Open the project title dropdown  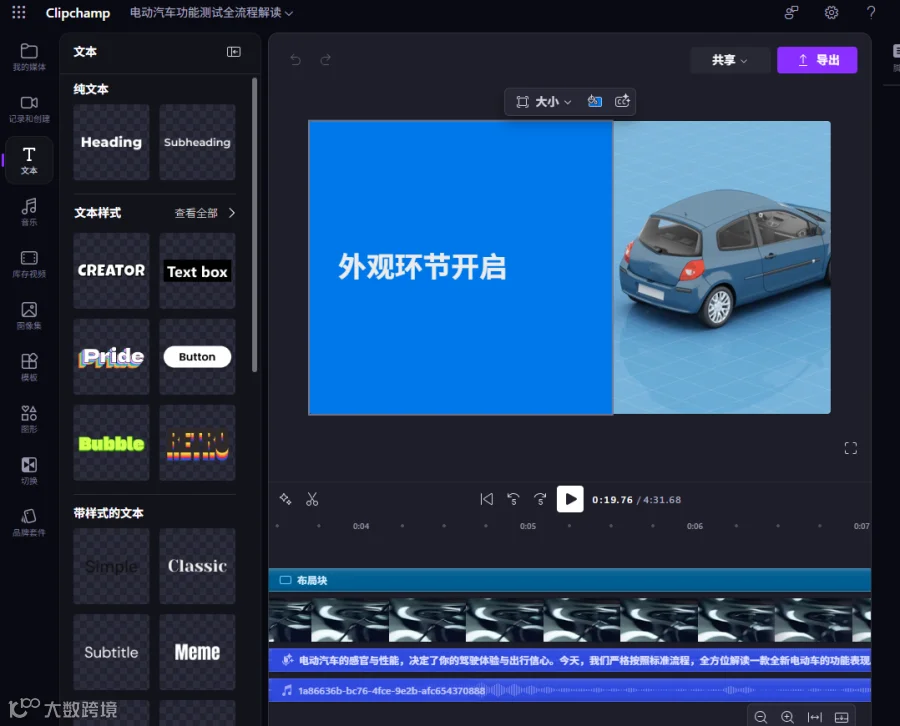pos(211,13)
